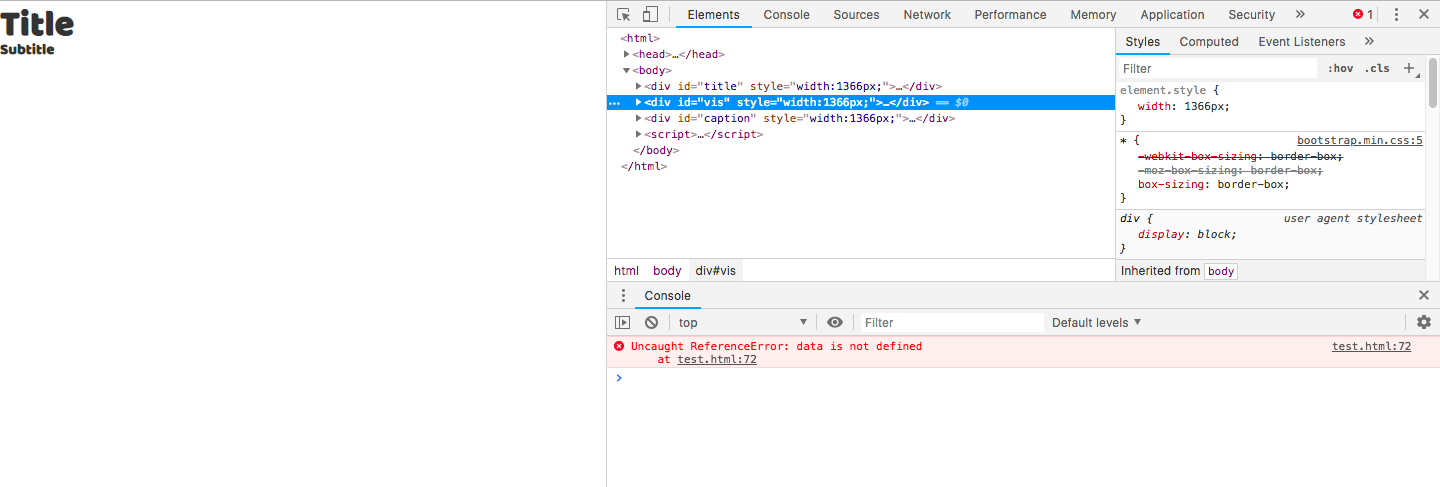The height and width of the screenshot is (487, 1440).
Task: Open the top JavaScript context dropdown
Action: point(742,322)
